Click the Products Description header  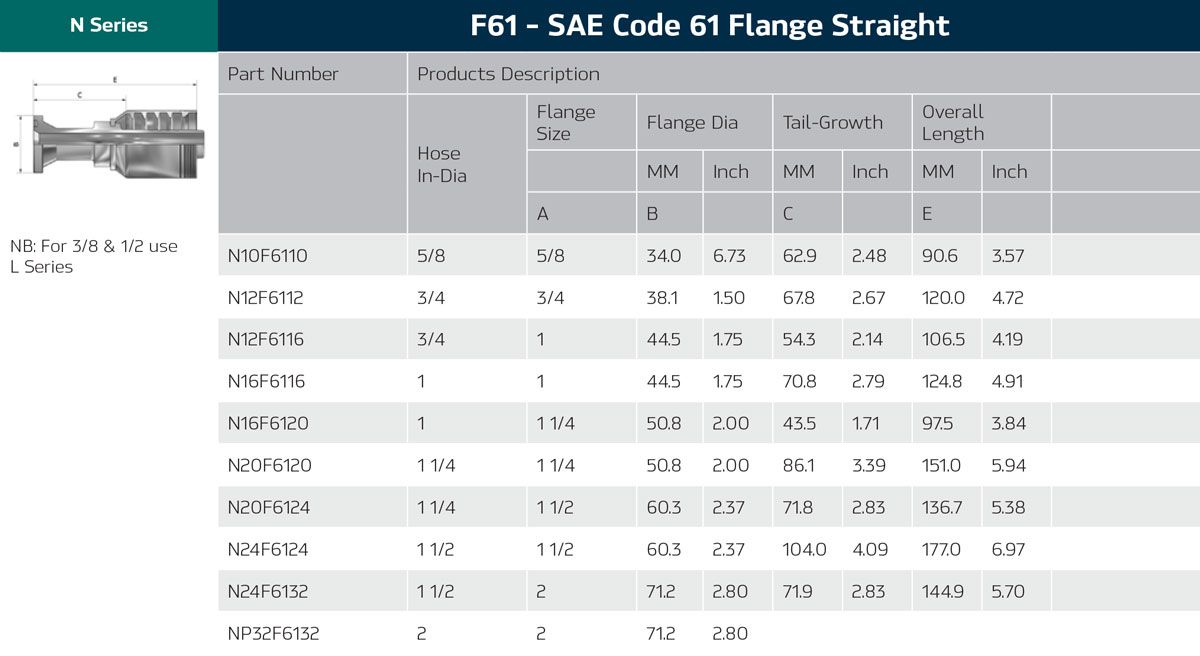click(x=508, y=74)
